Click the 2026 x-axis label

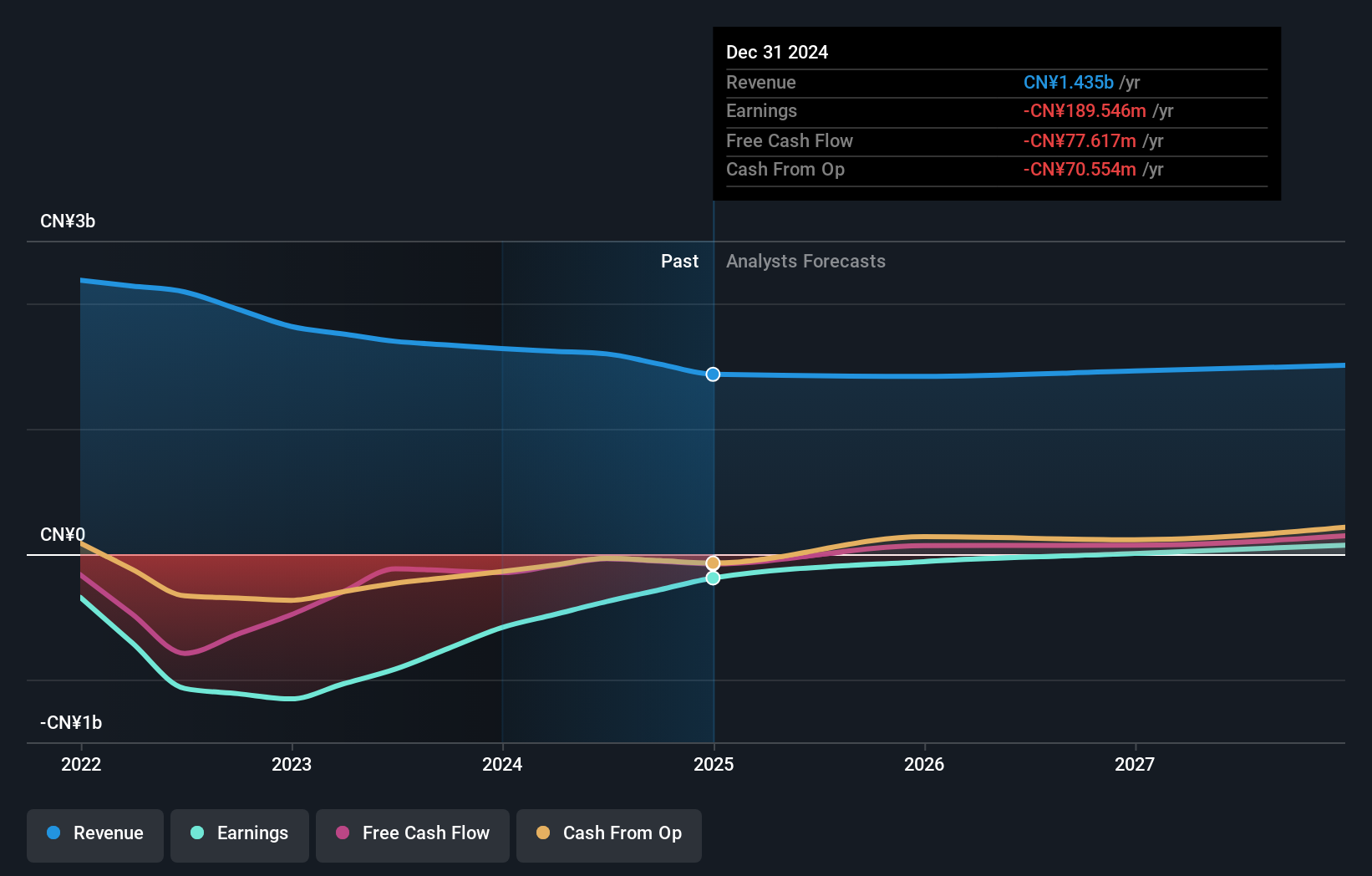[x=924, y=764]
